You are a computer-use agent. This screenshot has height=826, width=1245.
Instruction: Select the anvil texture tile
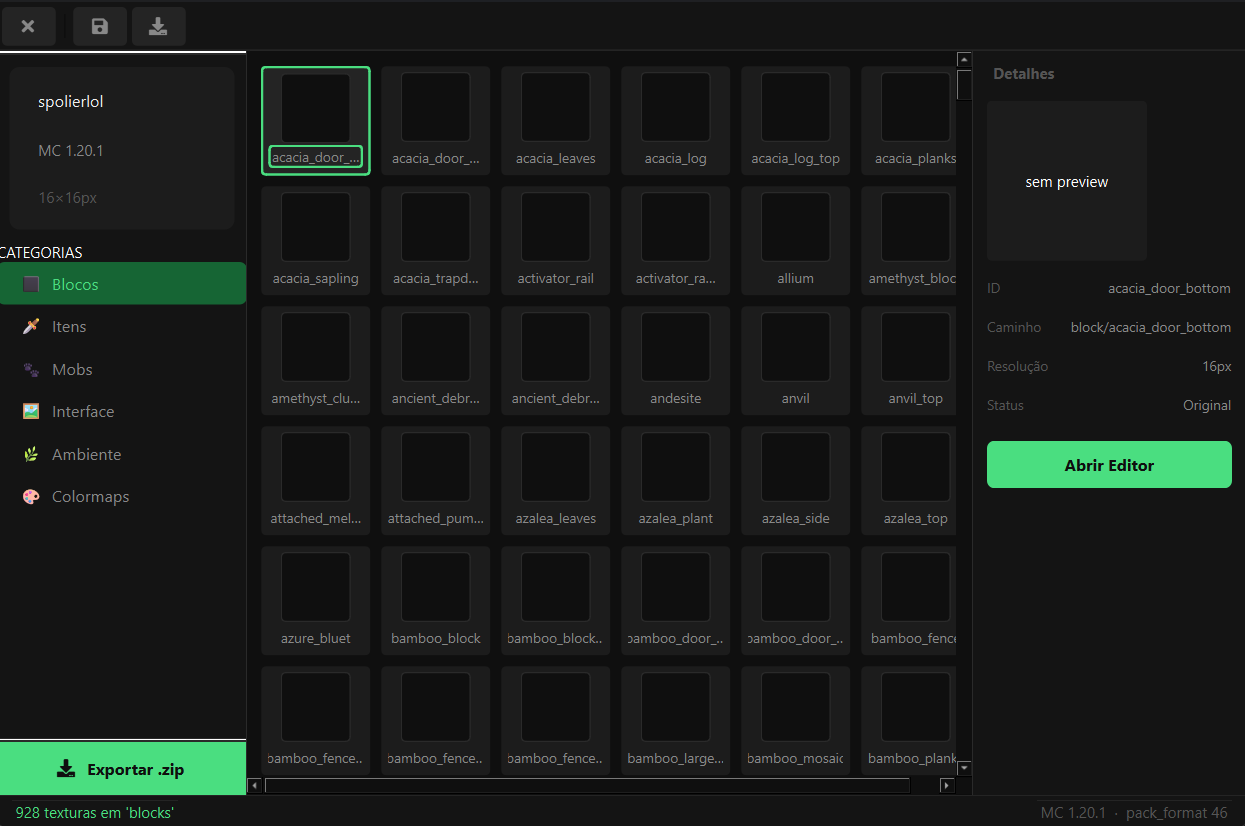pyautogui.click(x=796, y=361)
